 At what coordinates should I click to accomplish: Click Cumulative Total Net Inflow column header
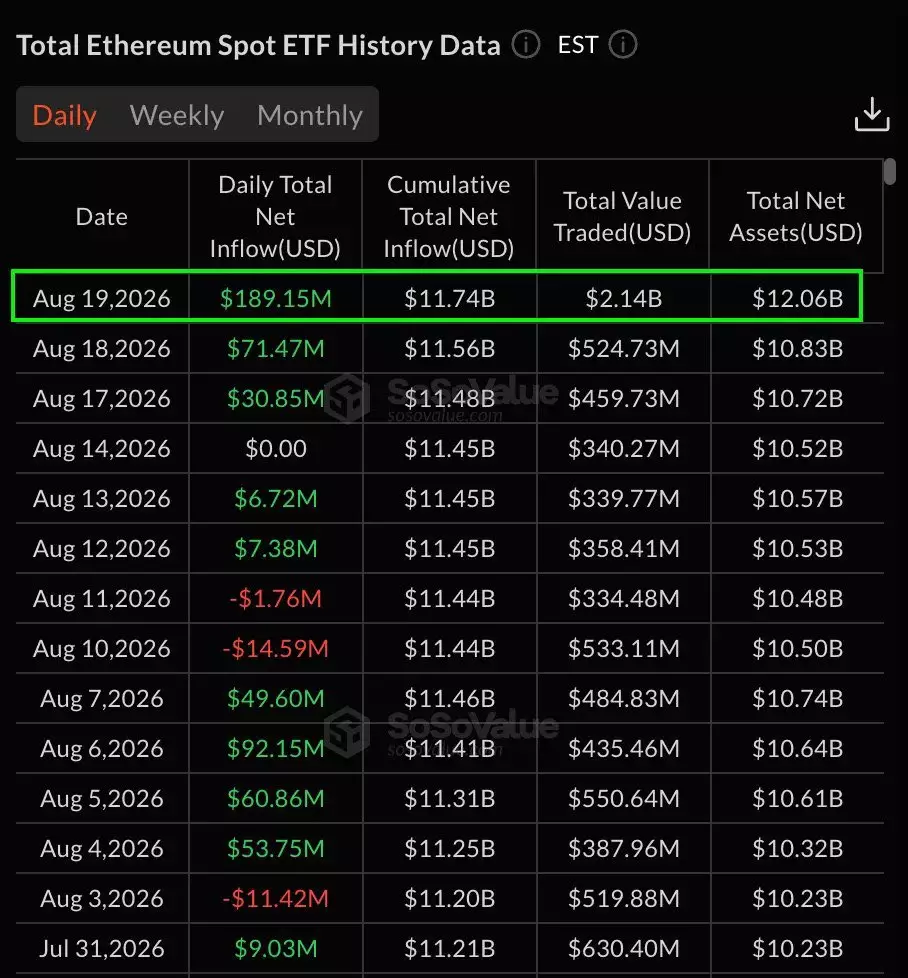click(x=448, y=216)
